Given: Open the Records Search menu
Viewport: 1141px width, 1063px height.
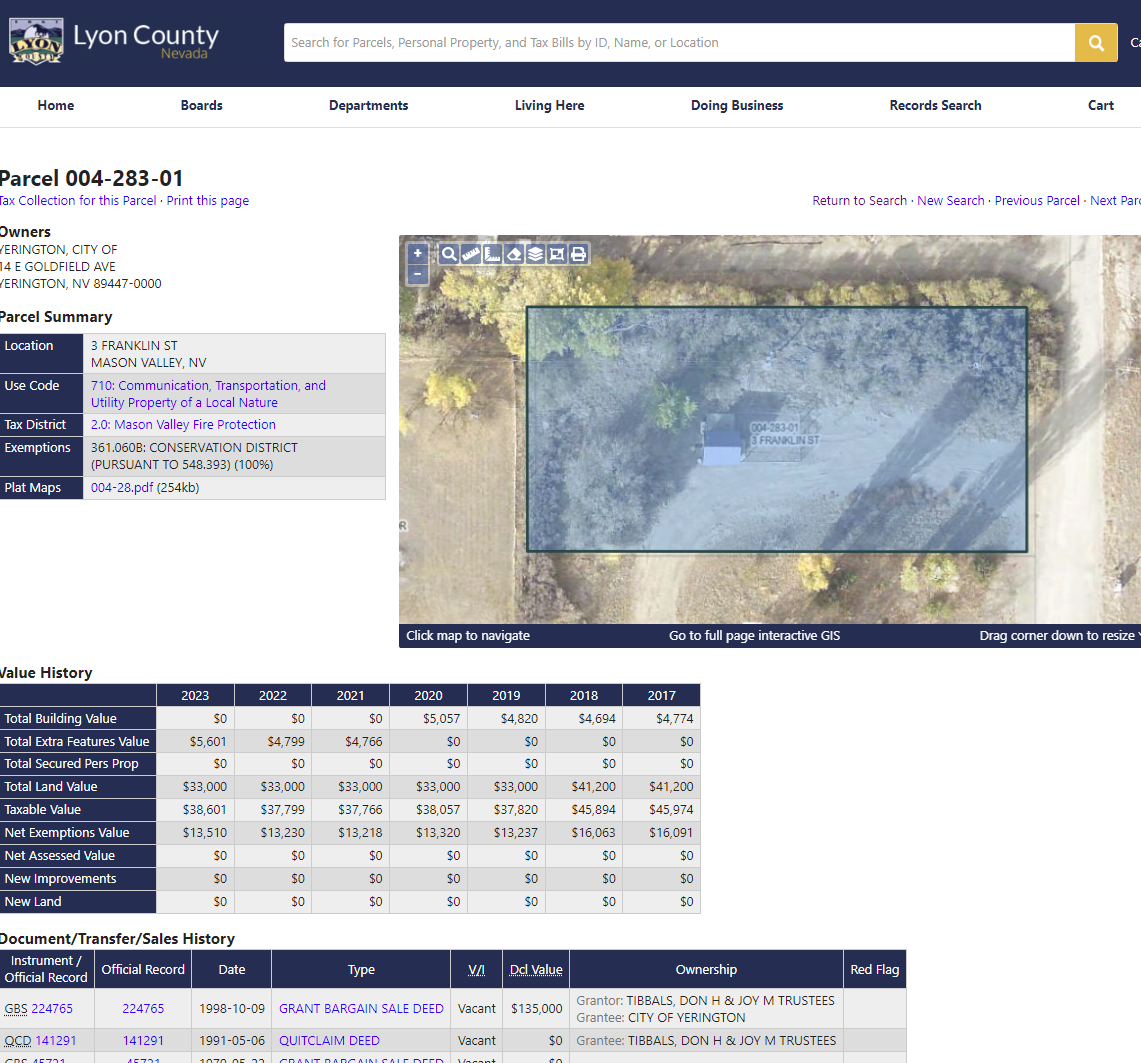Looking at the screenshot, I should 935,106.
